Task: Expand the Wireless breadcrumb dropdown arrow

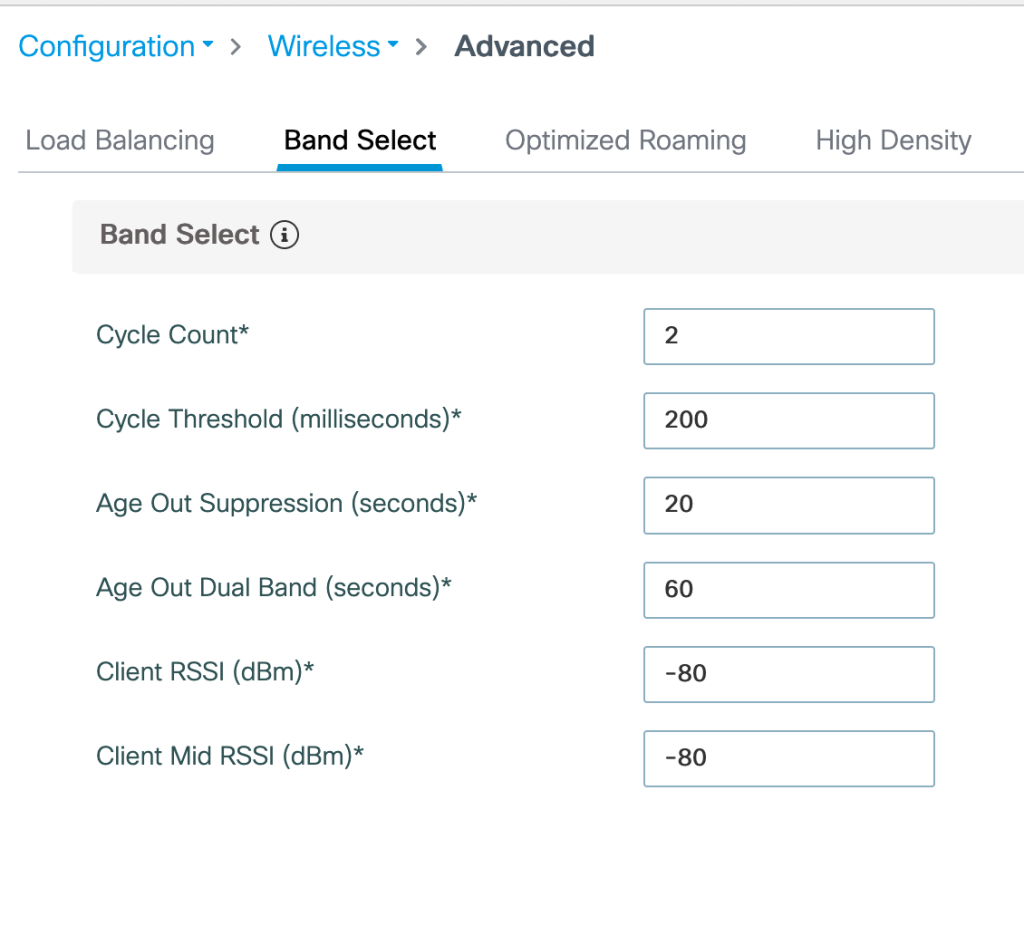Action: pyautogui.click(x=393, y=46)
